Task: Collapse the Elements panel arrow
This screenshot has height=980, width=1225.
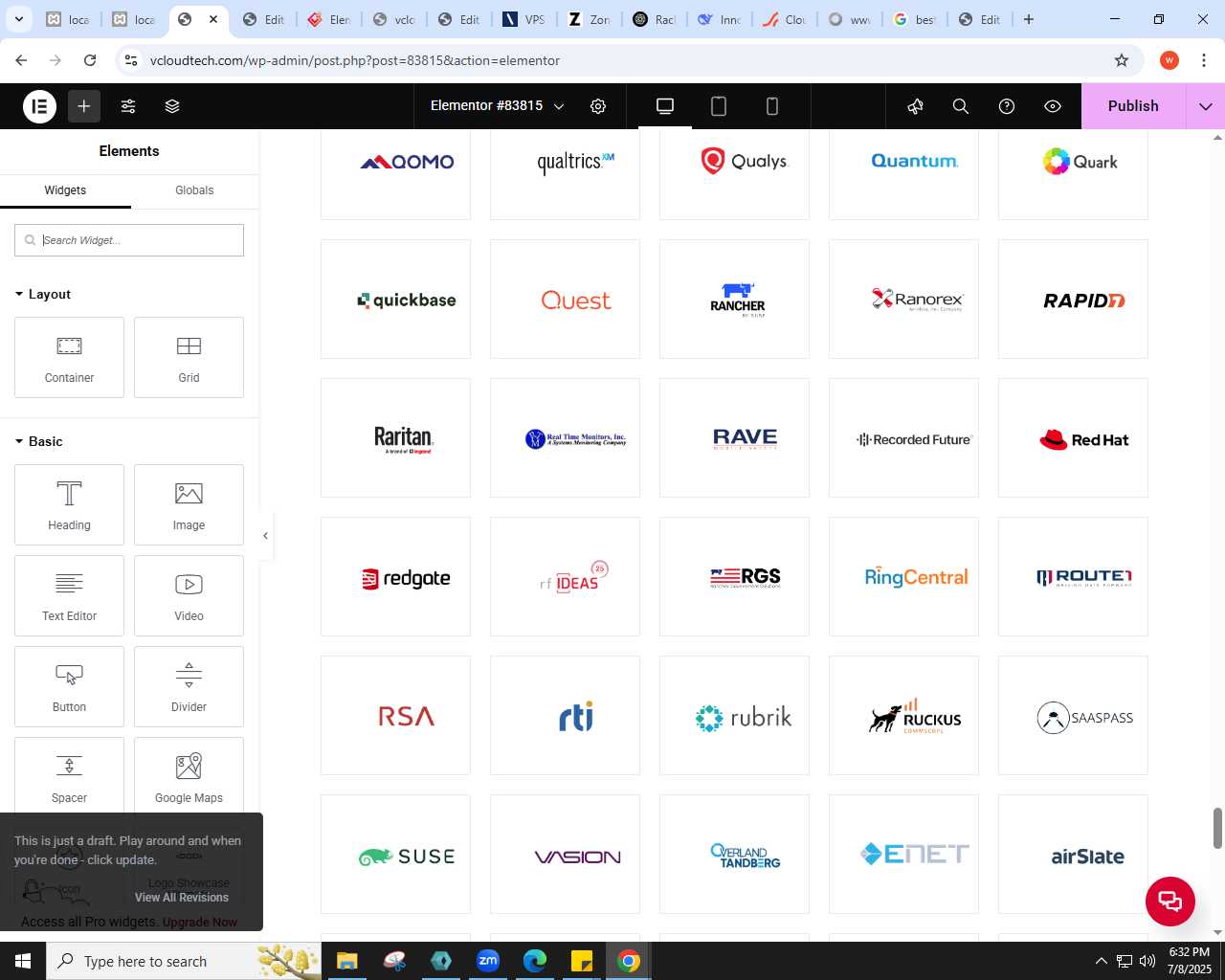Action: click(265, 536)
